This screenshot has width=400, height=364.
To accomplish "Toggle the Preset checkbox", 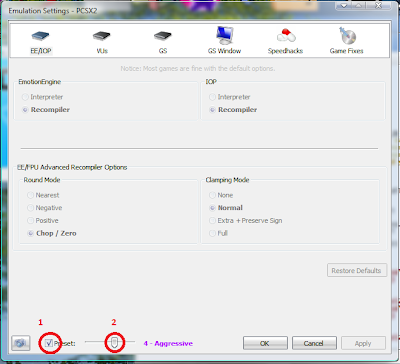I will tap(49, 343).
